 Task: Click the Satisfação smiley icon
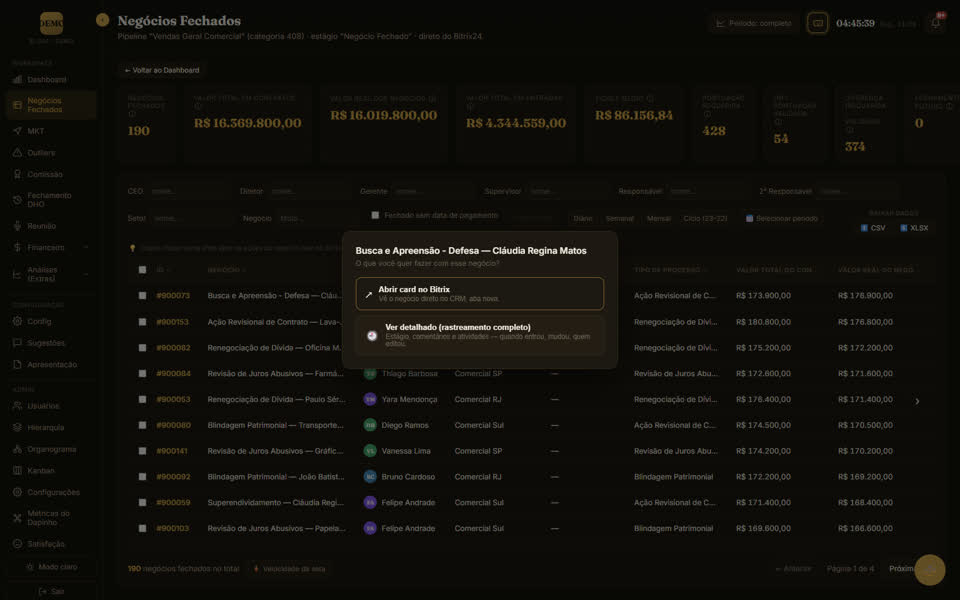tap(17, 544)
